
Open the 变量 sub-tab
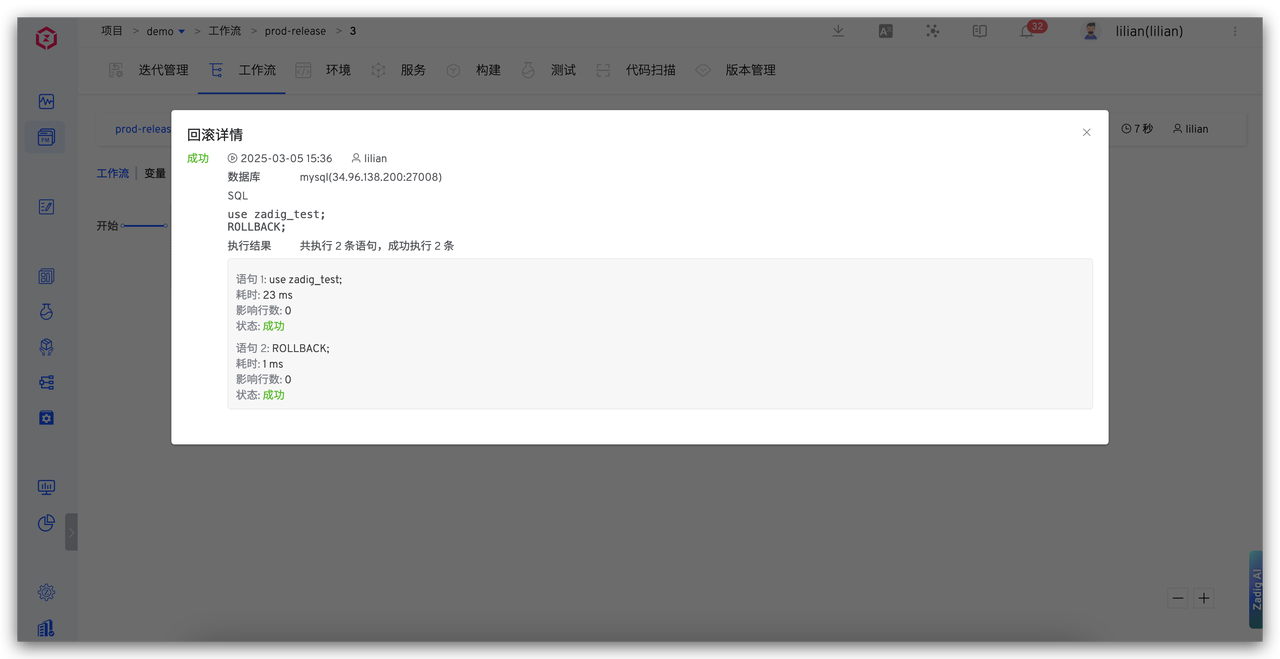[x=155, y=173]
